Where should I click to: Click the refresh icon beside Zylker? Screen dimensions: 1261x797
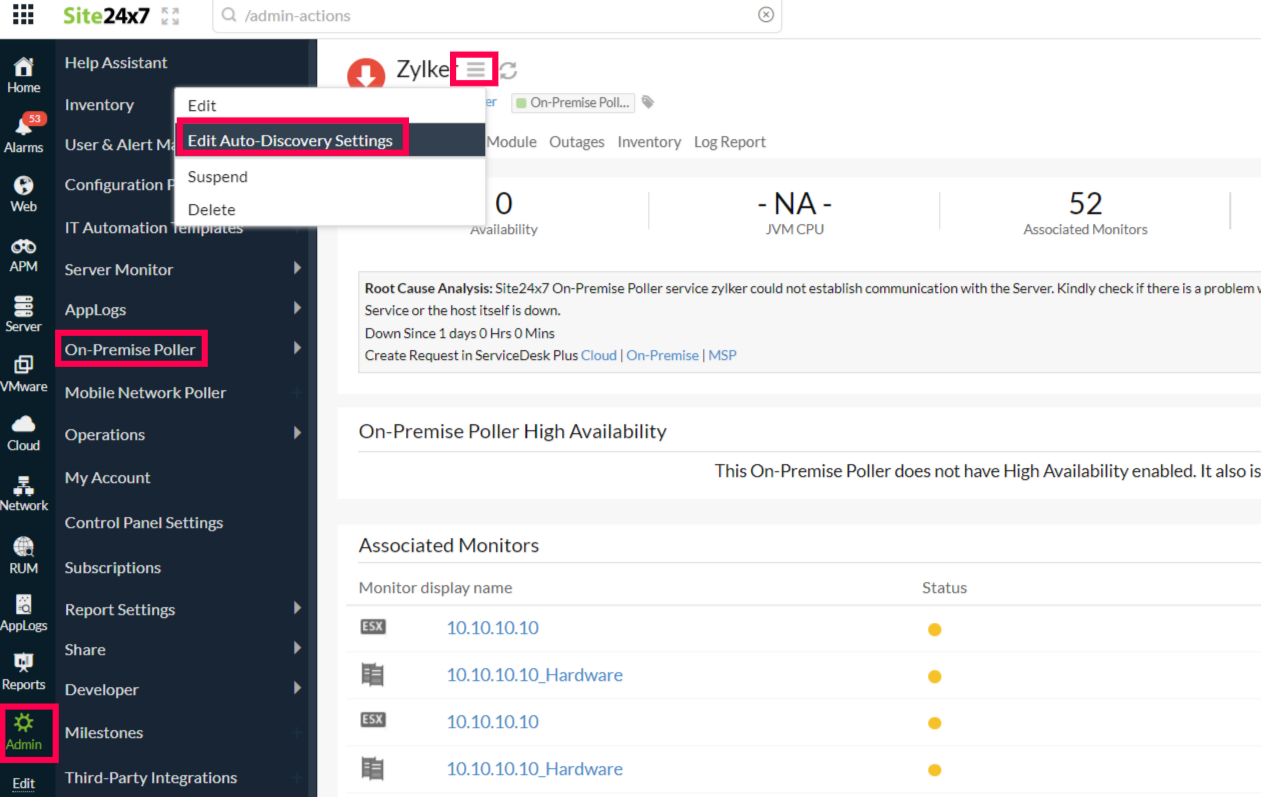coord(508,70)
